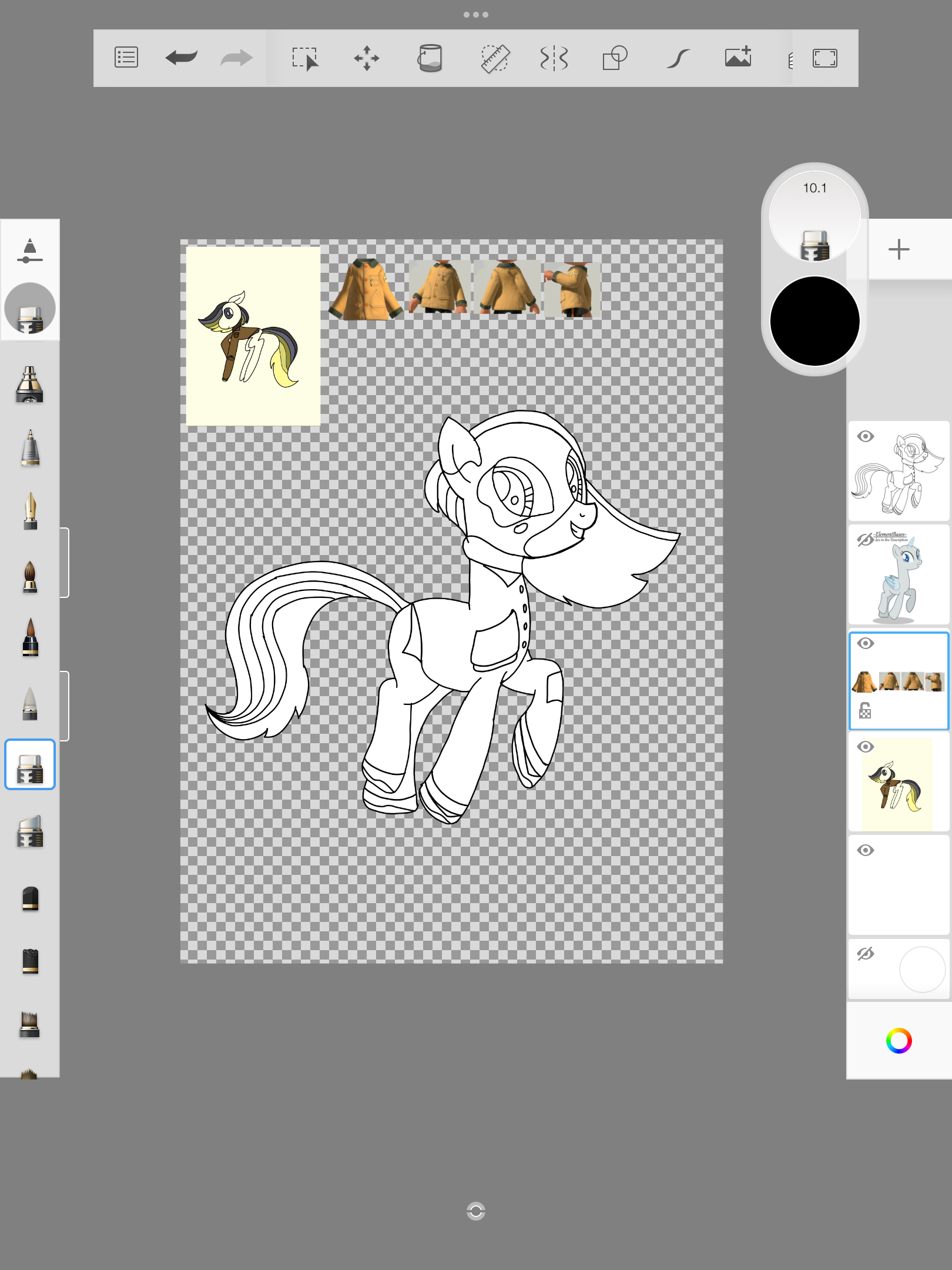Pick the soft eraser brush below selected one
The image size is (952, 1270).
(30, 831)
